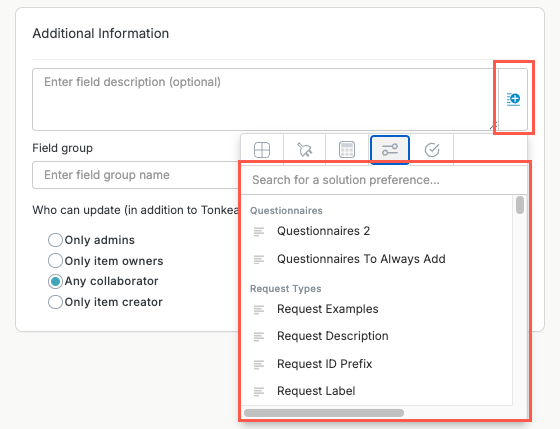Choose Request Description from the list
The height and width of the screenshot is (429, 560).
click(332, 336)
